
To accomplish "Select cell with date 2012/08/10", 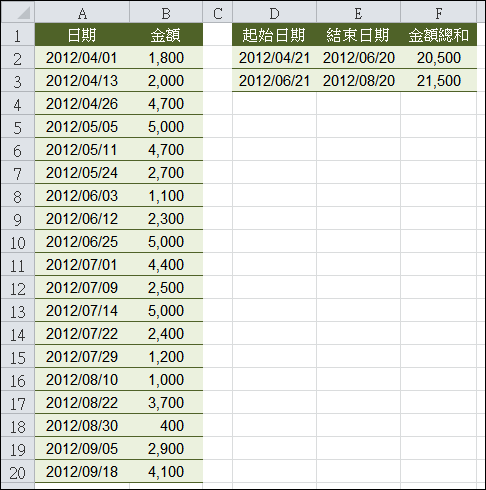I will 82,380.
